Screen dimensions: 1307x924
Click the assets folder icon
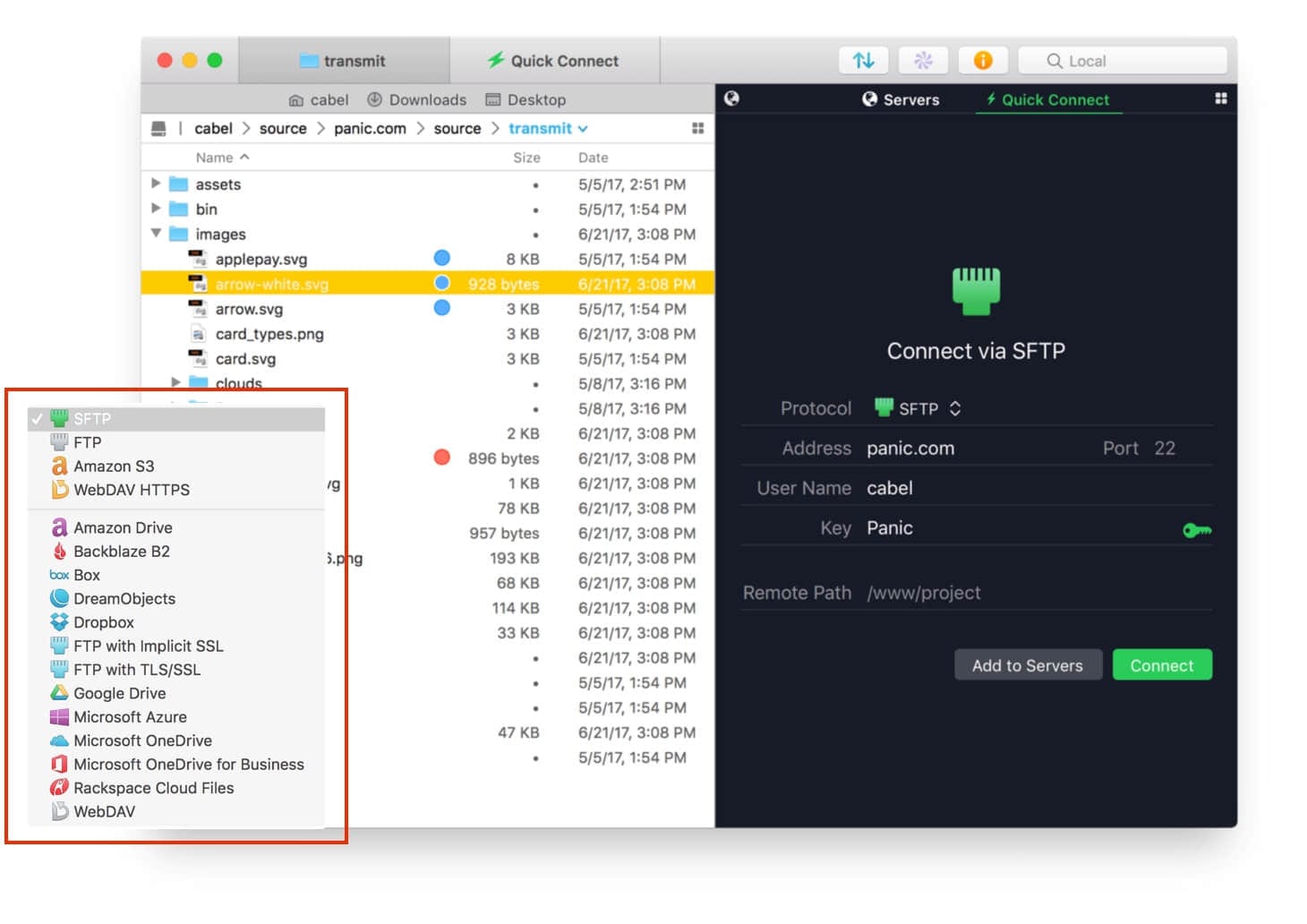(x=179, y=184)
